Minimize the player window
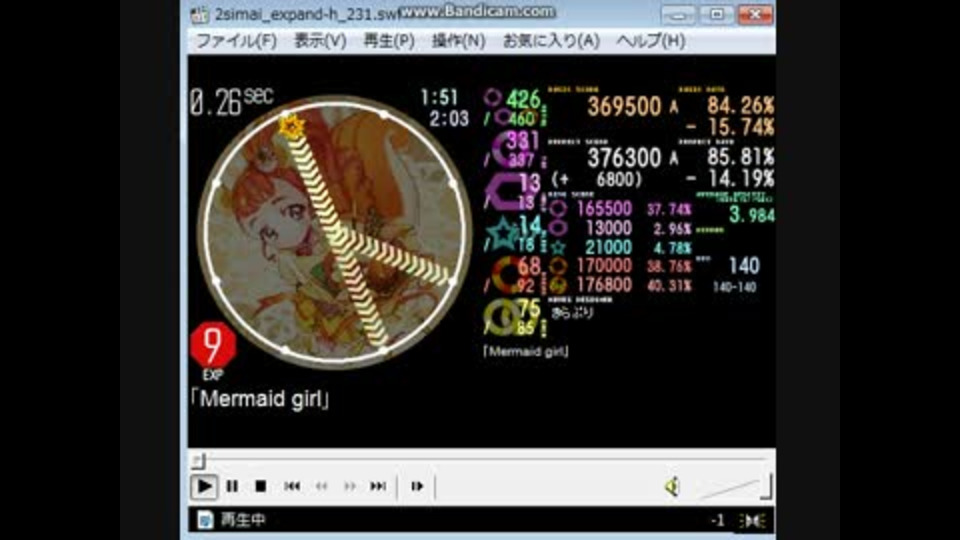The height and width of the screenshot is (540, 960). pyautogui.click(x=678, y=15)
